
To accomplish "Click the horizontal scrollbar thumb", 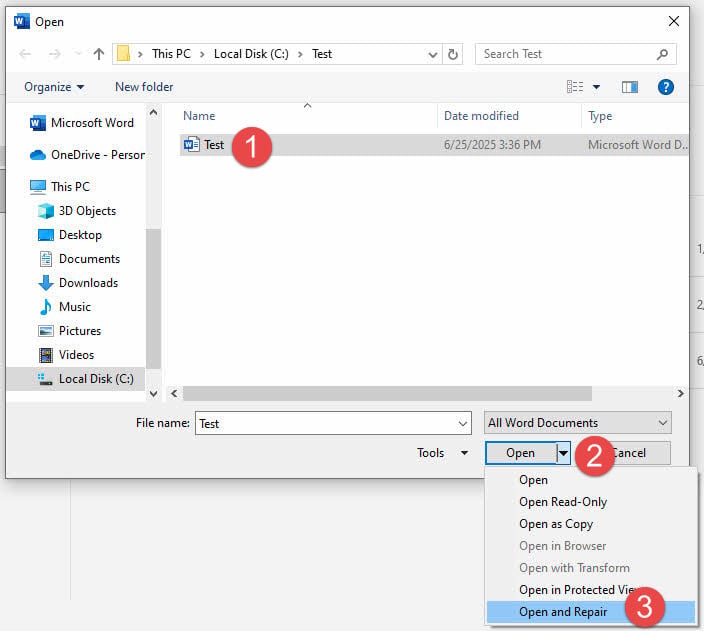I will click(387, 393).
